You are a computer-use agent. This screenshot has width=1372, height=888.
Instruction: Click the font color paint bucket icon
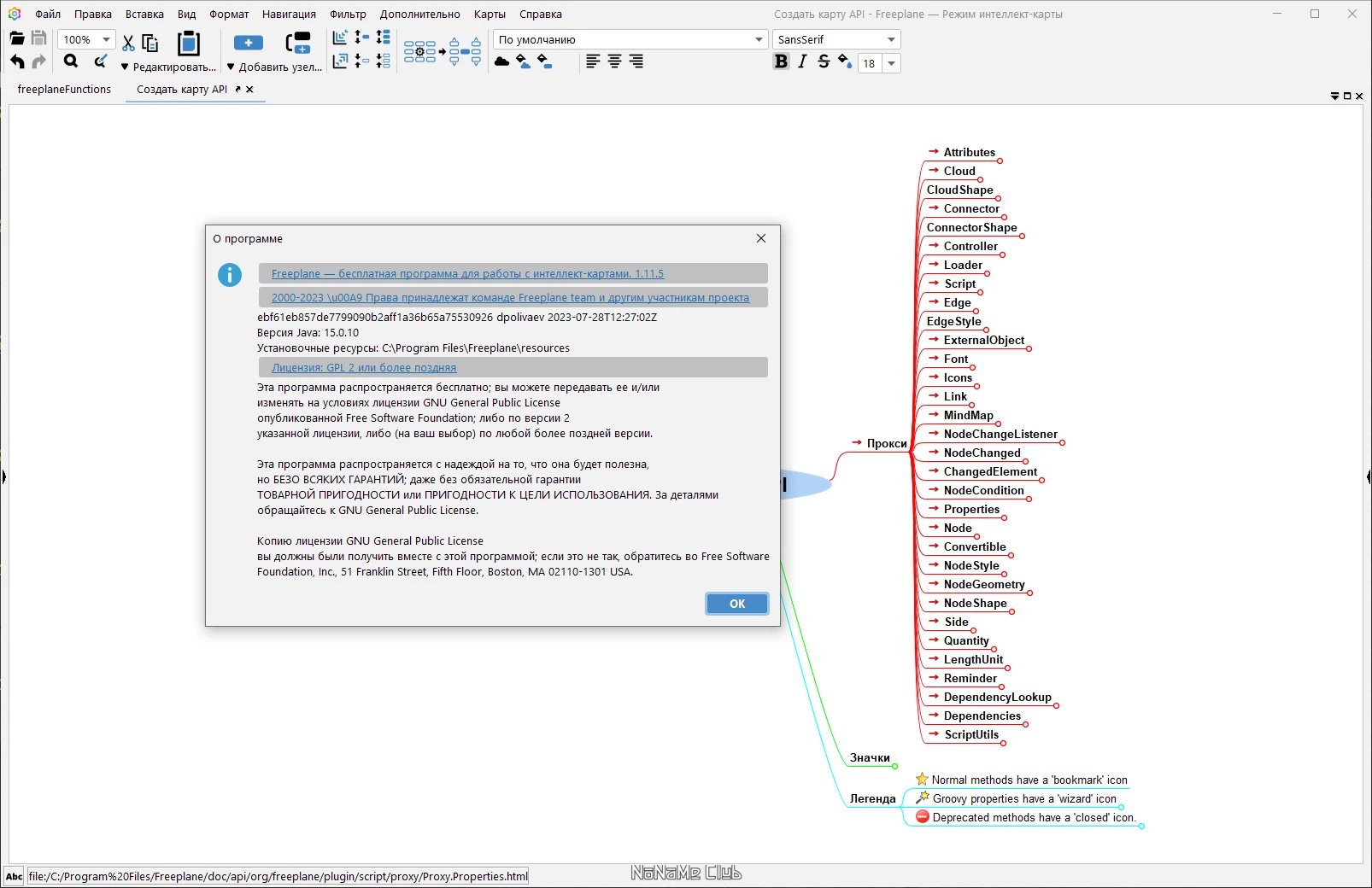point(845,61)
